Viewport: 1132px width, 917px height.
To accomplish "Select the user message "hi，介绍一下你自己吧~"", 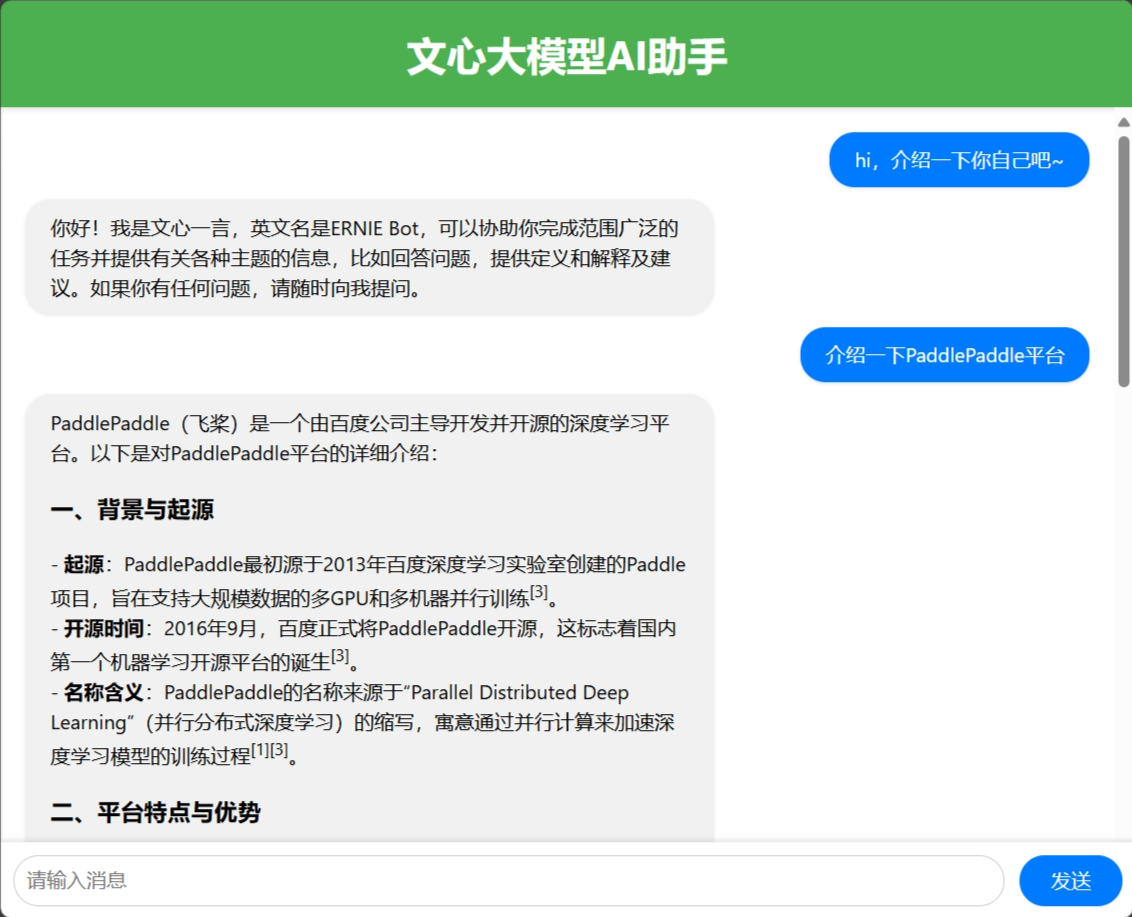I will point(959,160).
